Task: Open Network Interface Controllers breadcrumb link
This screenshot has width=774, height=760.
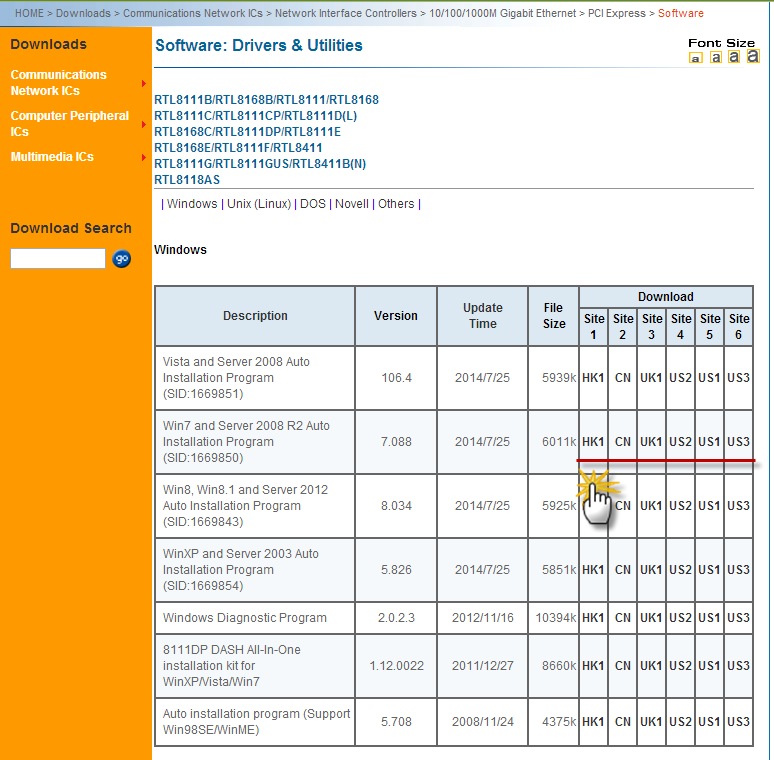Action: 346,13
